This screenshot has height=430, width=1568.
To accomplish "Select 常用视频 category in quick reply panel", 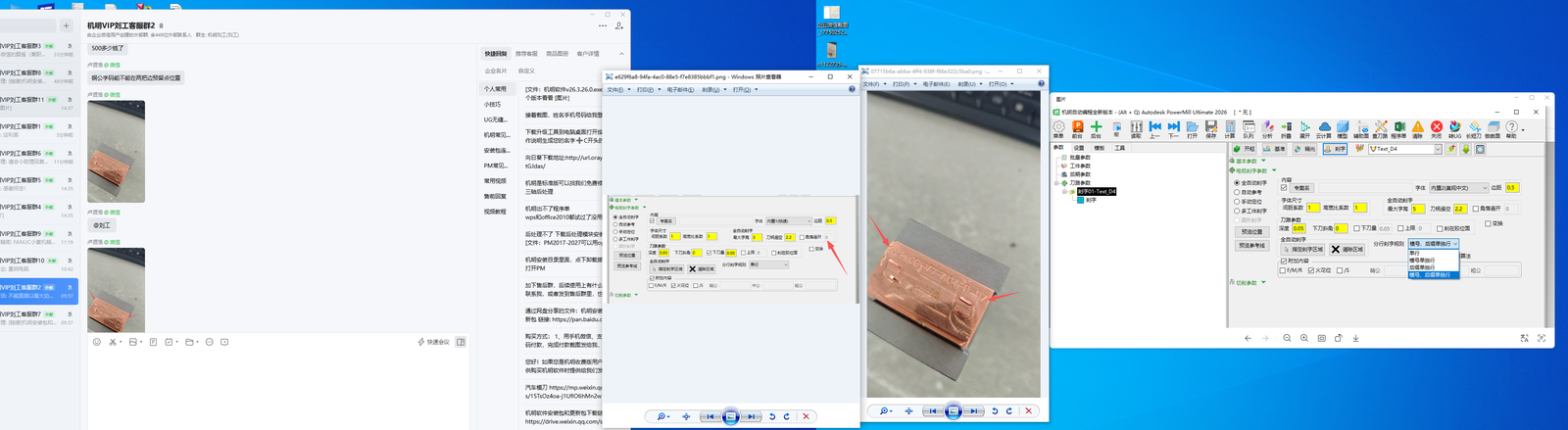I will [495, 181].
